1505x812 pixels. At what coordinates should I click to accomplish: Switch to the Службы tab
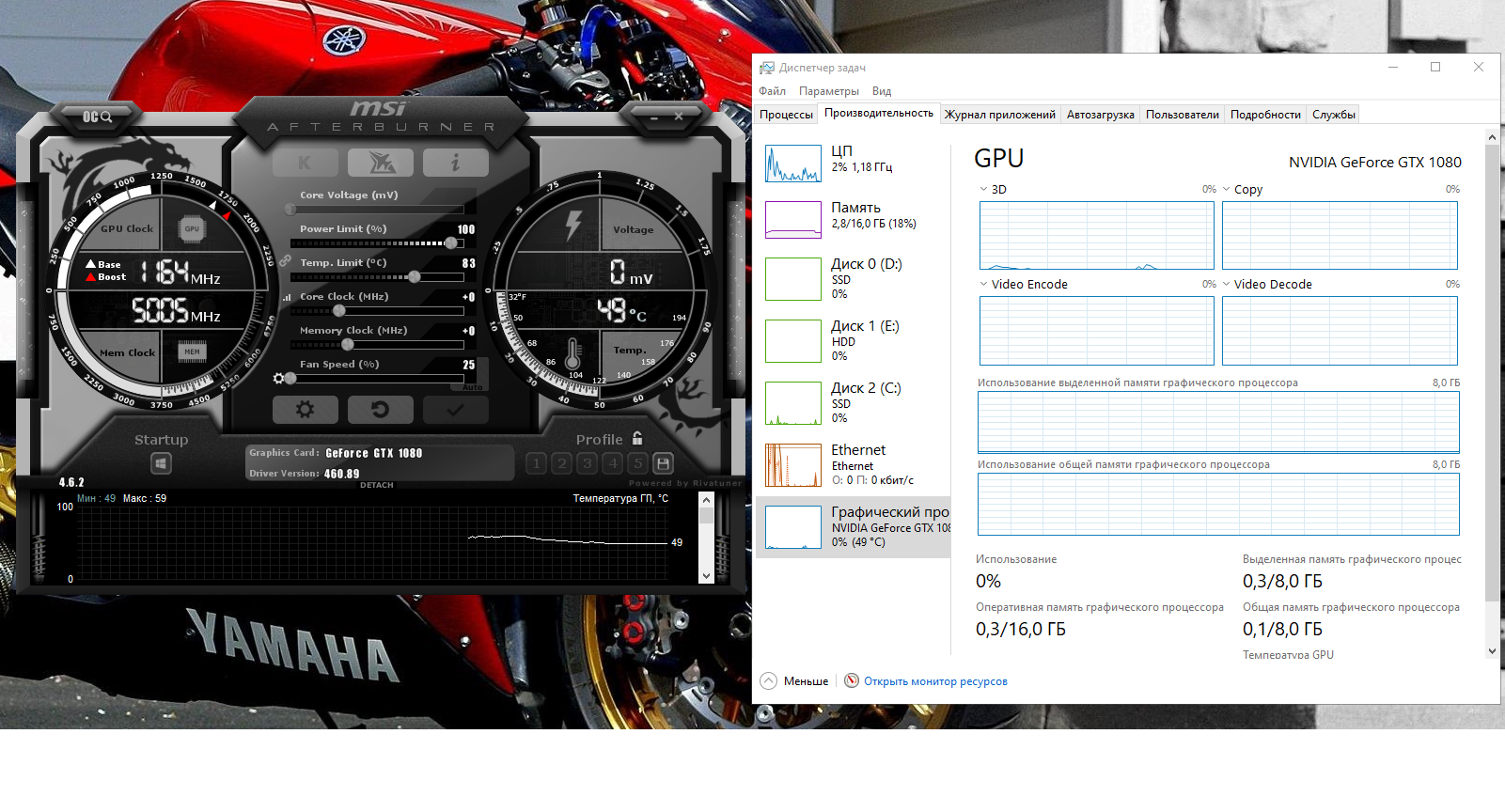pyautogui.click(x=1334, y=115)
